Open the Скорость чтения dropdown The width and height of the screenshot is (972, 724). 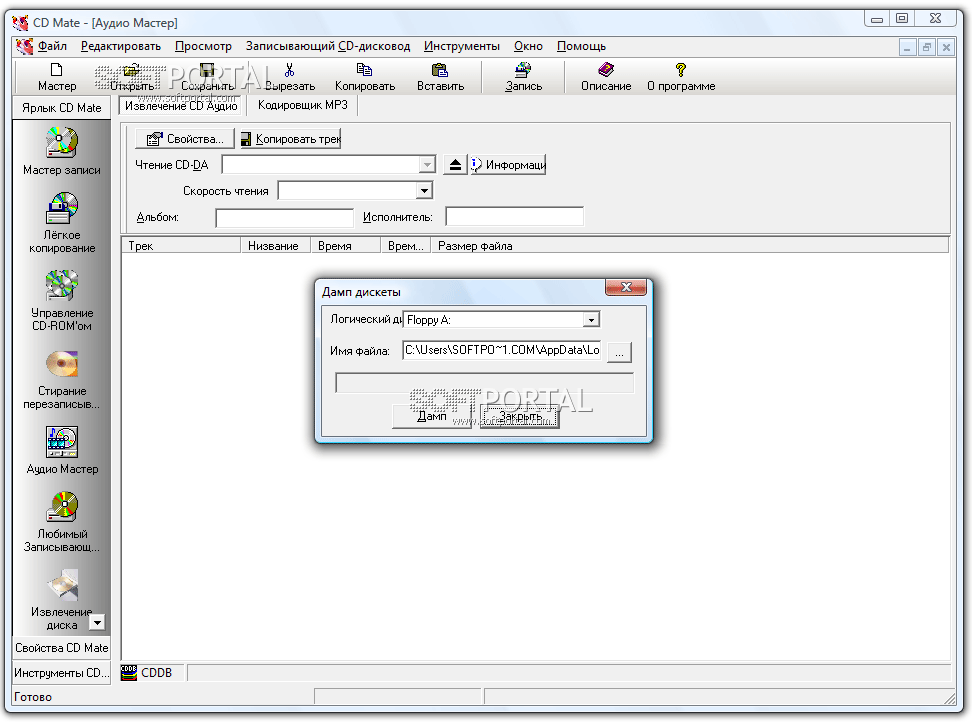tap(424, 190)
